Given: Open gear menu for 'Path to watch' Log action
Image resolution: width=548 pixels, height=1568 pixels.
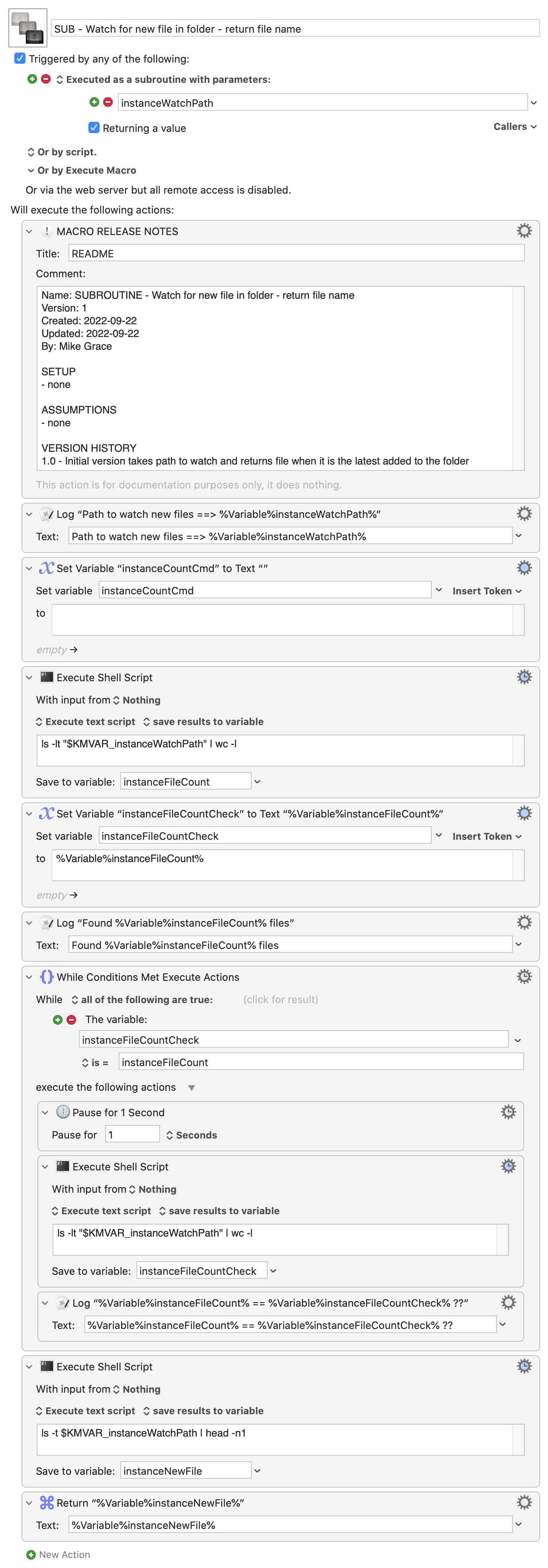Looking at the screenshot, I should pyautogui.click(x=524, y=513).
